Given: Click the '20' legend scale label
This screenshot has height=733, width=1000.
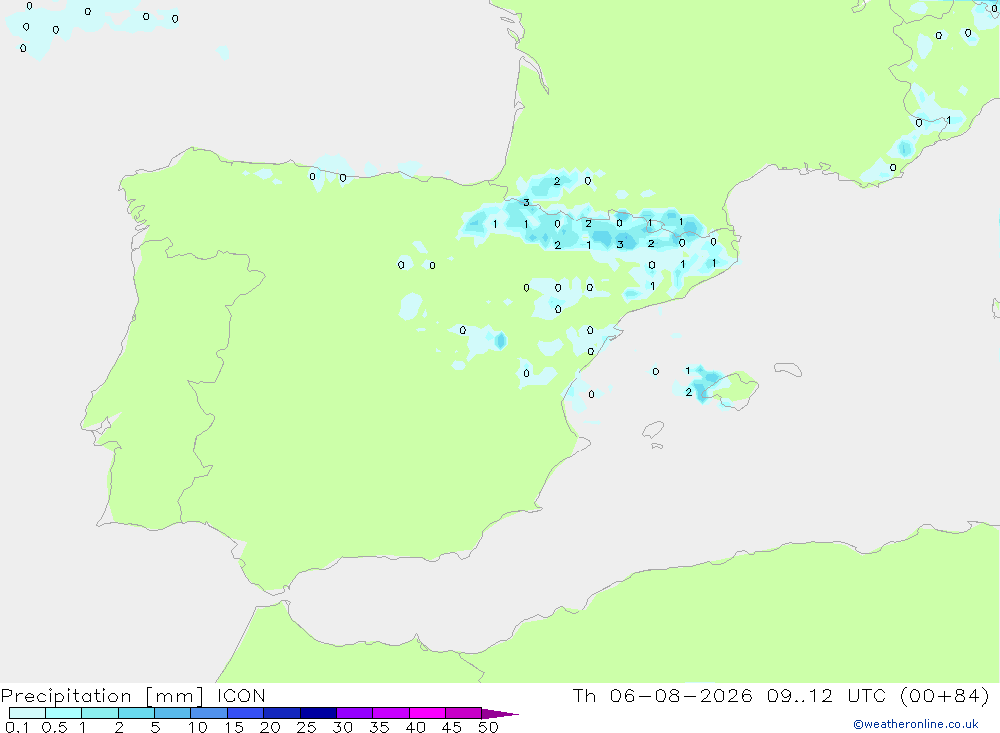Looking at the screenshot, I should [270, 727].
